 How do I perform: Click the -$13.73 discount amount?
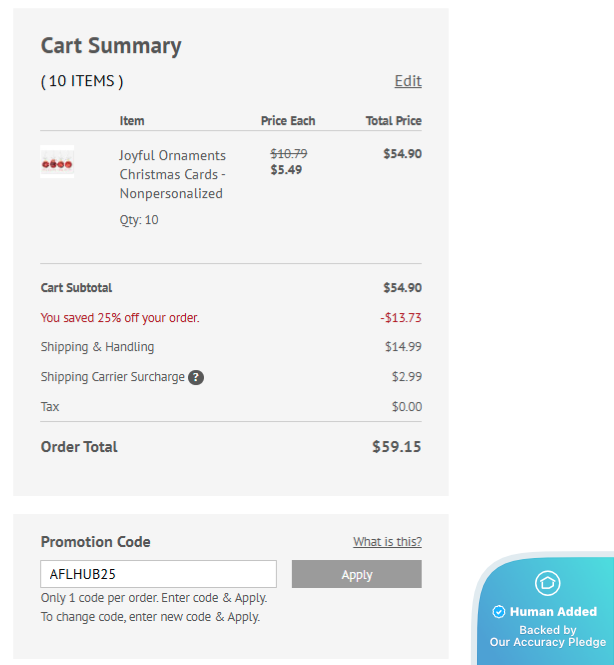[401, 318]
